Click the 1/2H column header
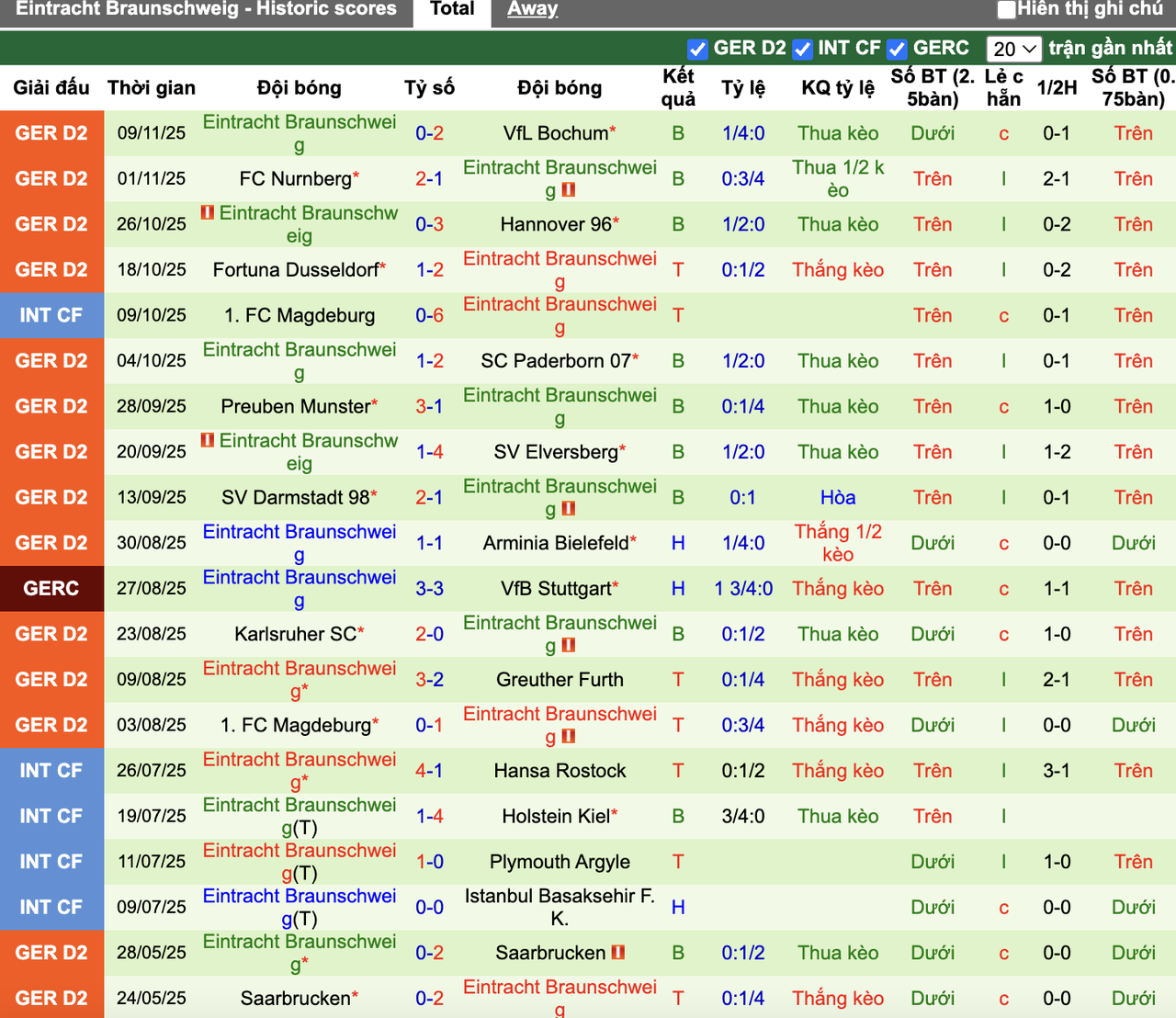1176x1018 pixels. click(x=1057, y=88)
